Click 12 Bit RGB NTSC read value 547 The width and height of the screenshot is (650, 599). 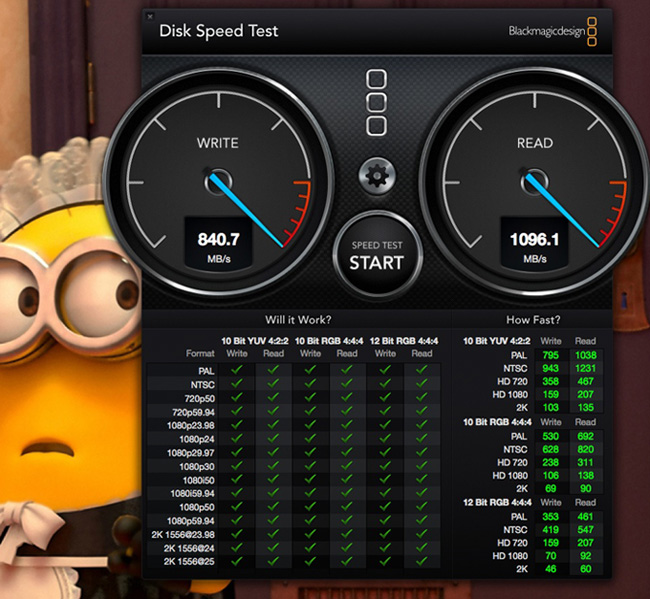click(585, 530)
